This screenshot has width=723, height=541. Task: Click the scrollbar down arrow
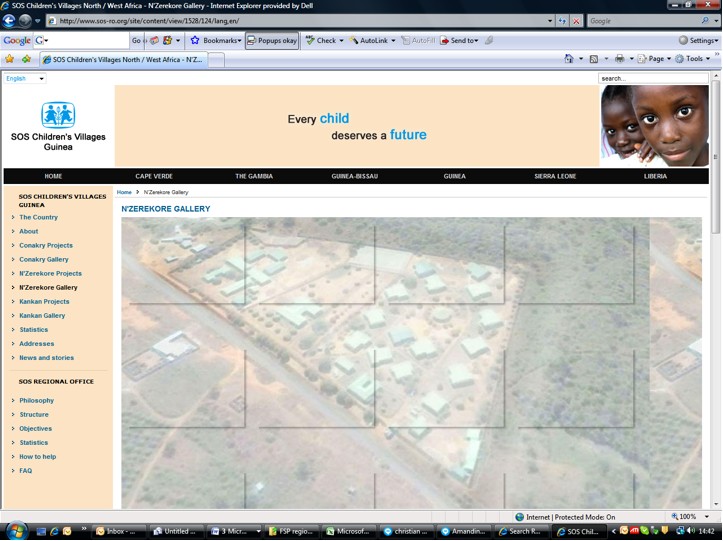point(716,504)
